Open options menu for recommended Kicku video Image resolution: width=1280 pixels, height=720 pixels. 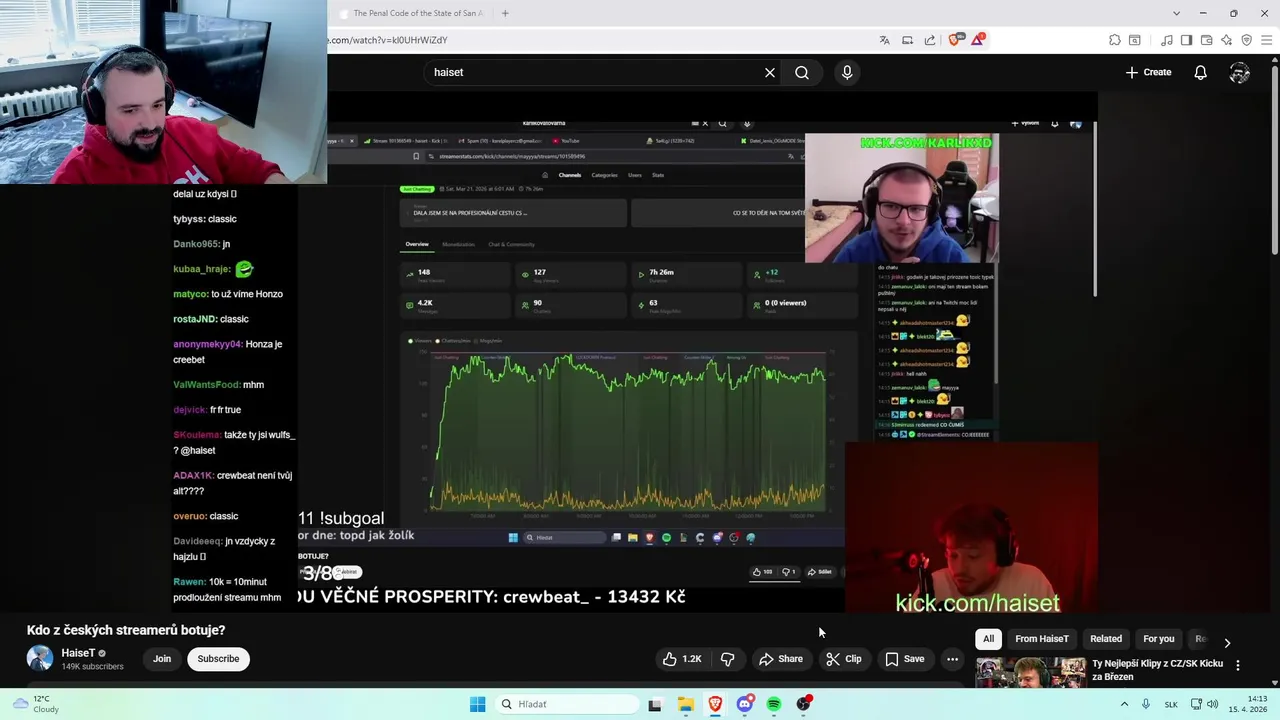[x=1238, y=665]
